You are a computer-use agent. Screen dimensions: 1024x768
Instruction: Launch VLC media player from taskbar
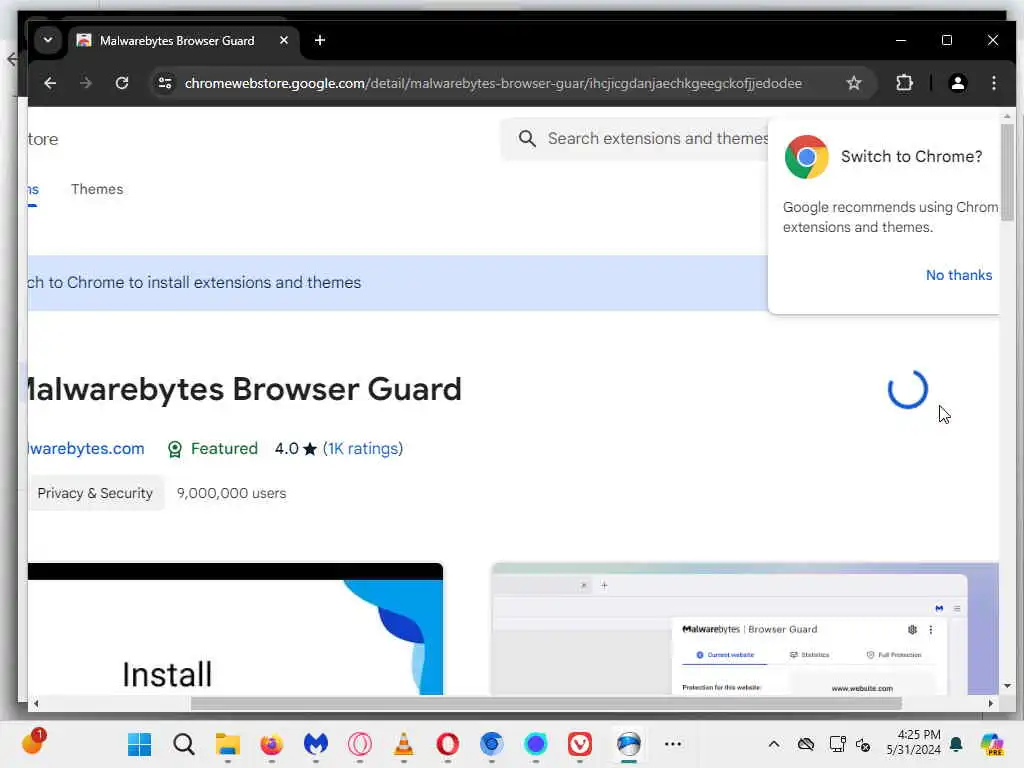[404, 744]
